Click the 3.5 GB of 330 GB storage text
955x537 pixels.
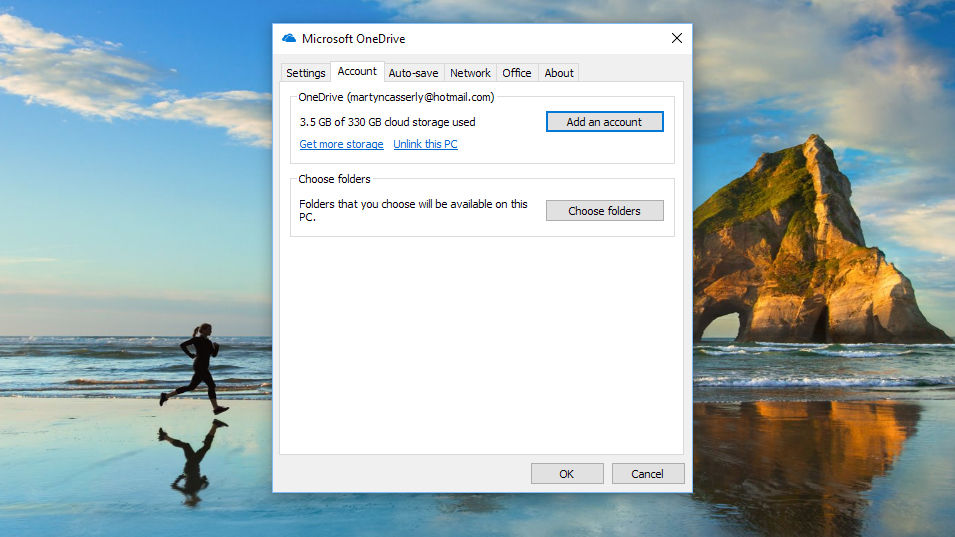[387, 122]
